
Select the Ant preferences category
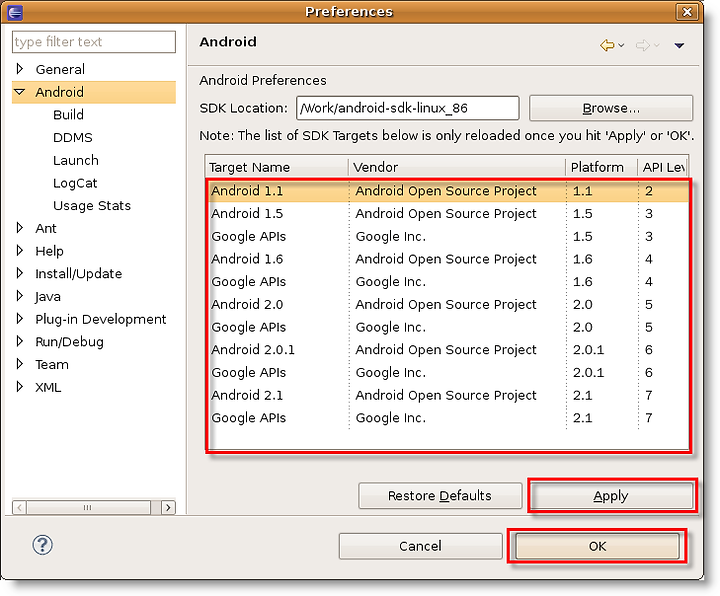point(46,228)
